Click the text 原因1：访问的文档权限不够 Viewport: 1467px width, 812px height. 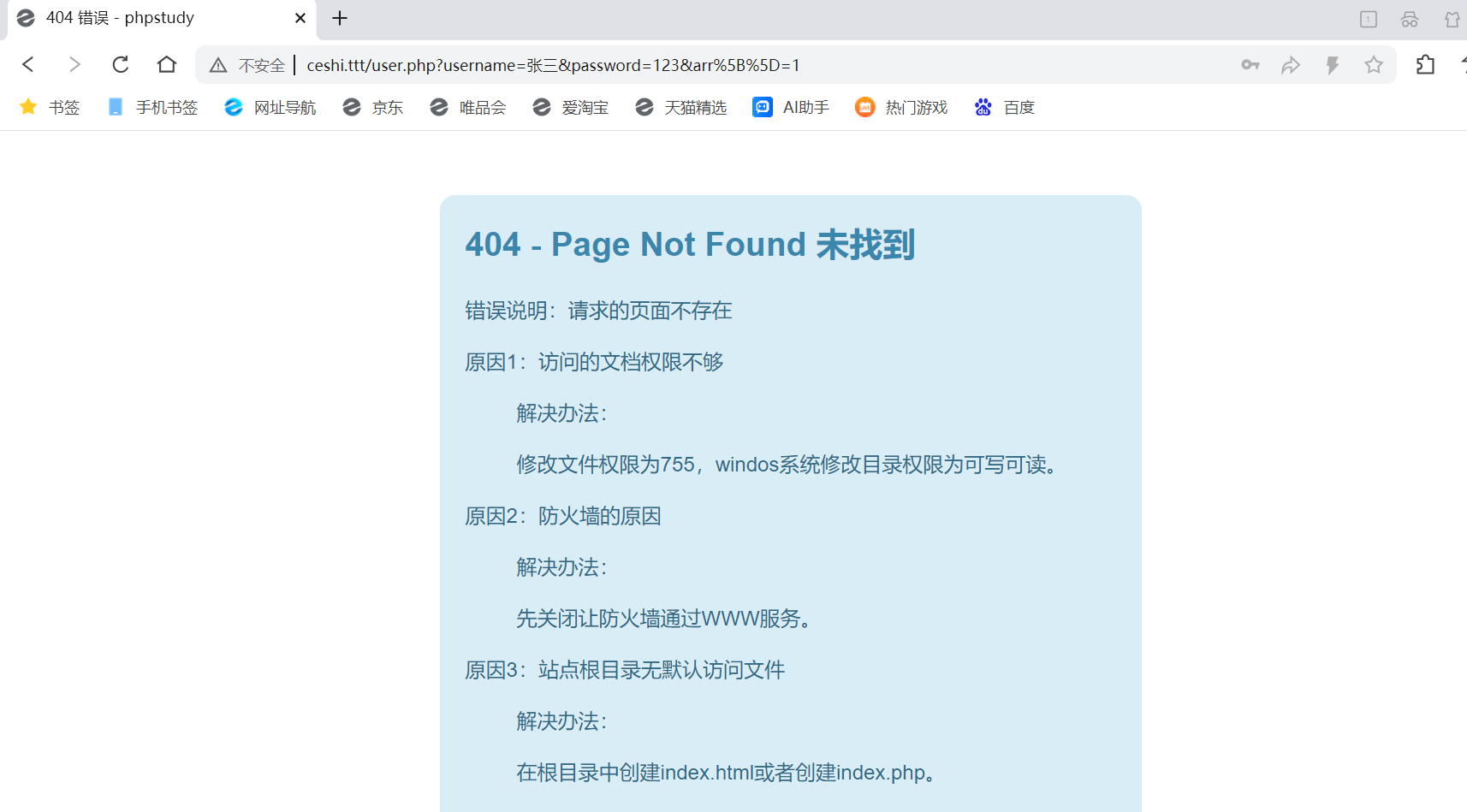[594, 362]
